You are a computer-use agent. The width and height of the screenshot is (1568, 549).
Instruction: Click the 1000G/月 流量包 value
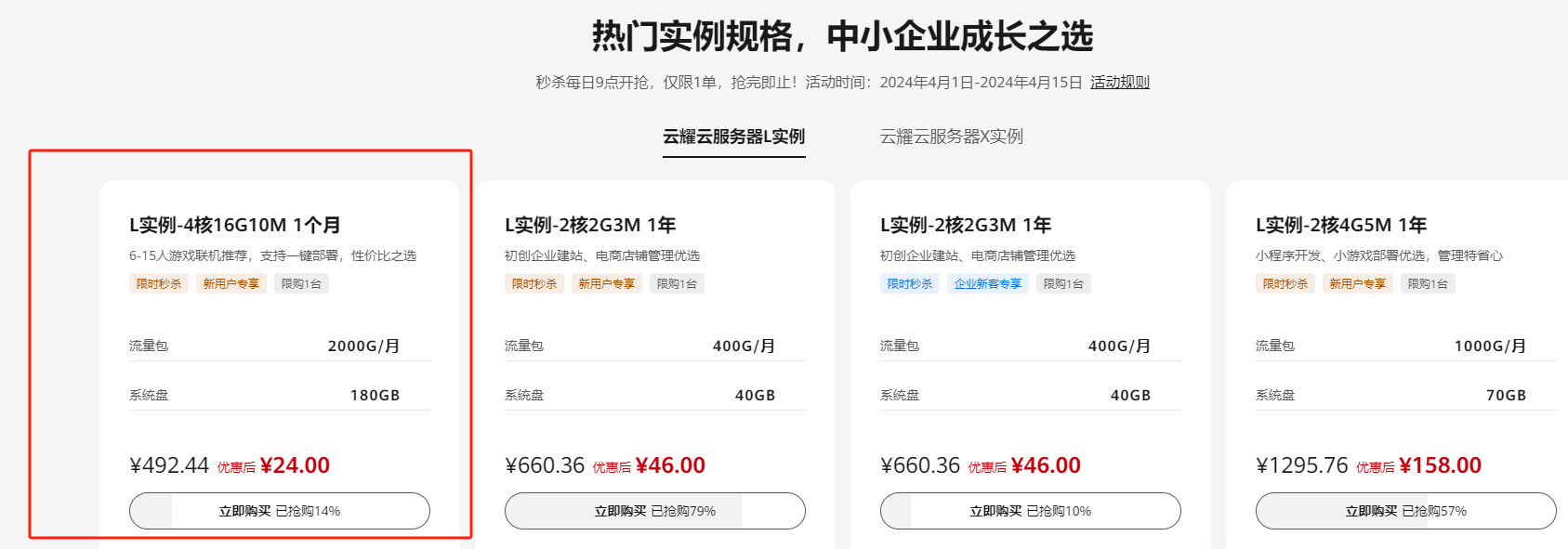click(1490, 346)
